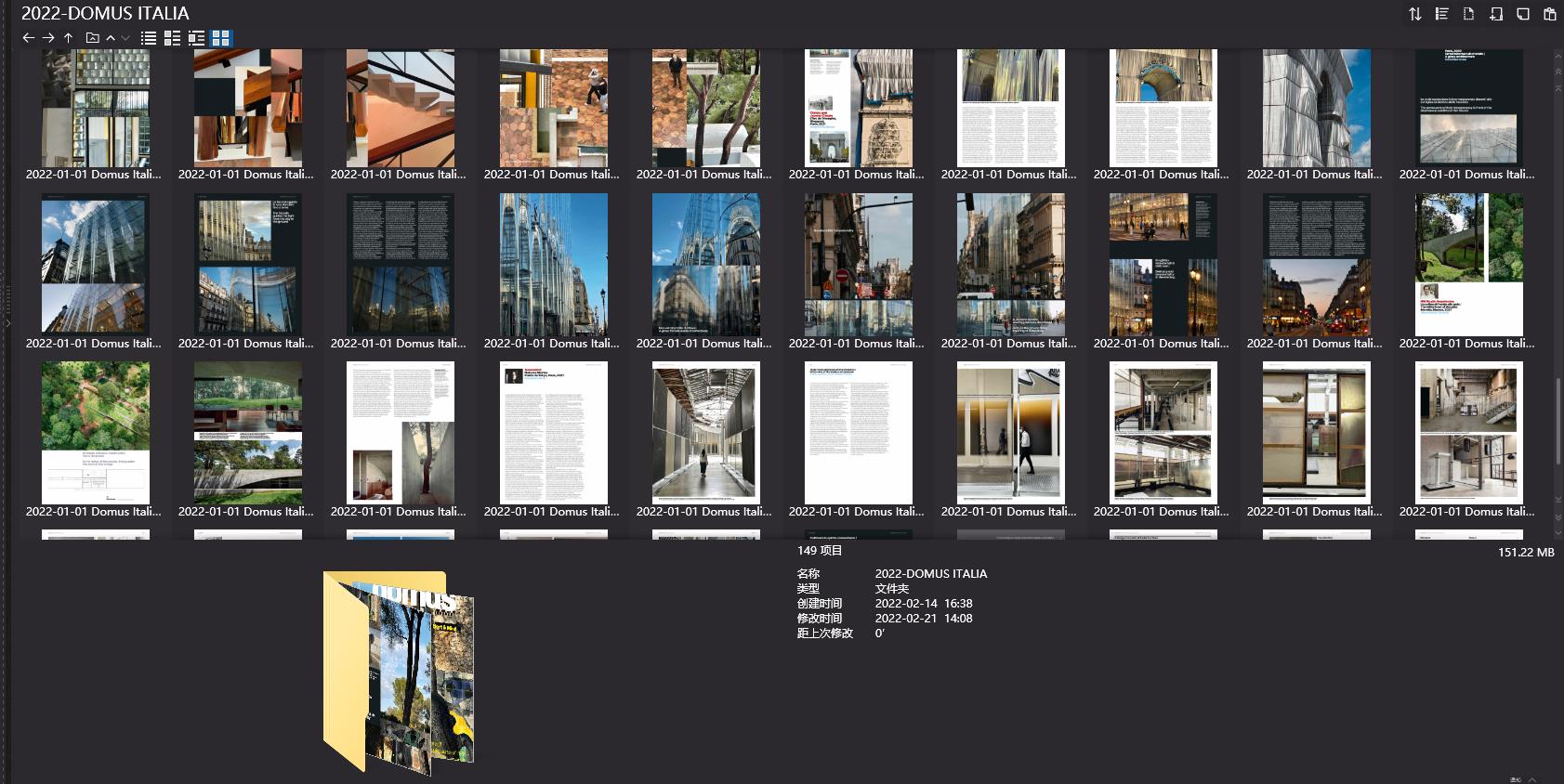This screenshot has height=784, width=1564.
Task: Go forward with the right arrow
Action: [48, 38]
